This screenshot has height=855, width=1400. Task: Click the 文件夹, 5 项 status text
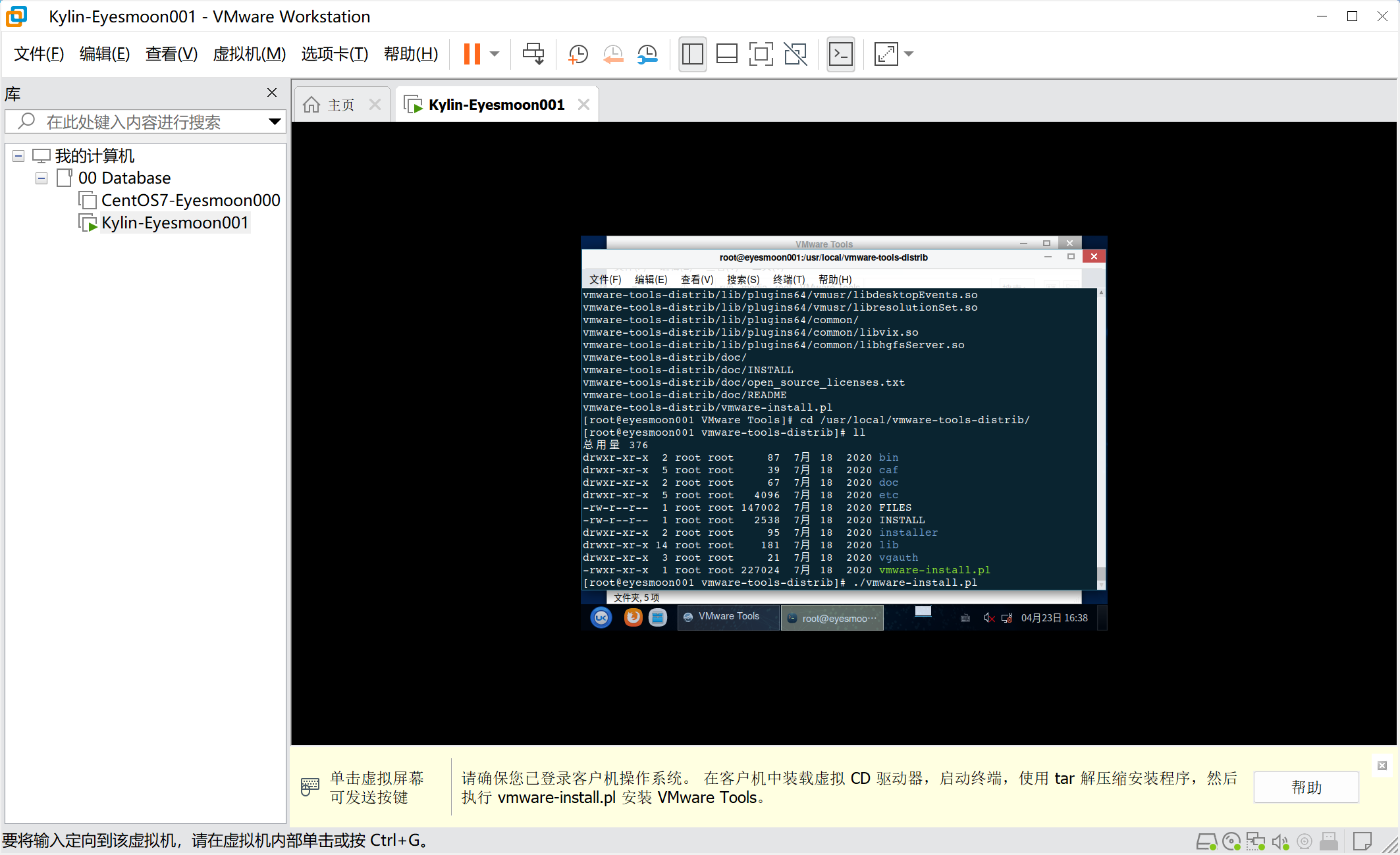(636, 598)
